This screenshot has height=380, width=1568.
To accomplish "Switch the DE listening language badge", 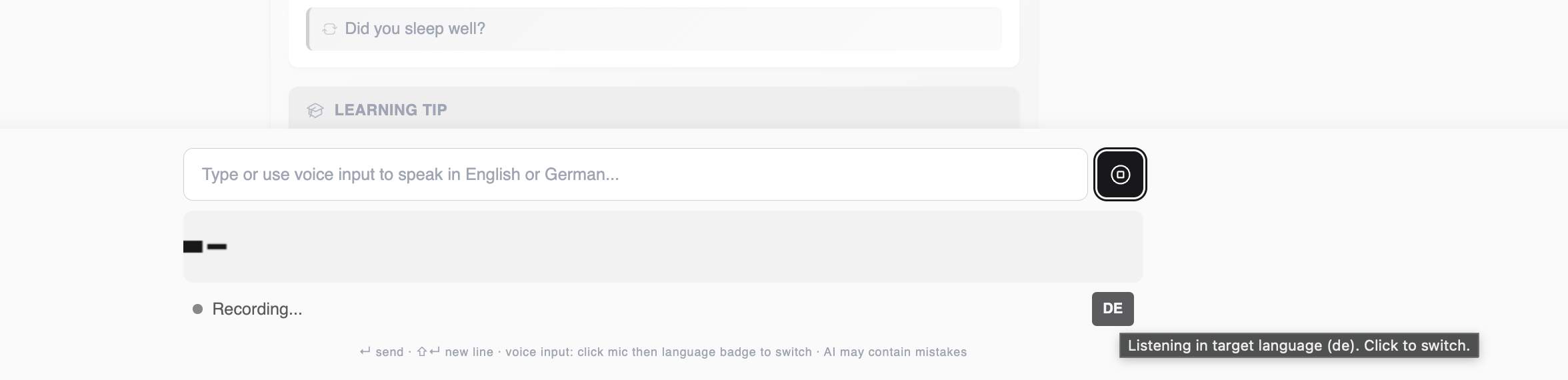I will 1112,309.
